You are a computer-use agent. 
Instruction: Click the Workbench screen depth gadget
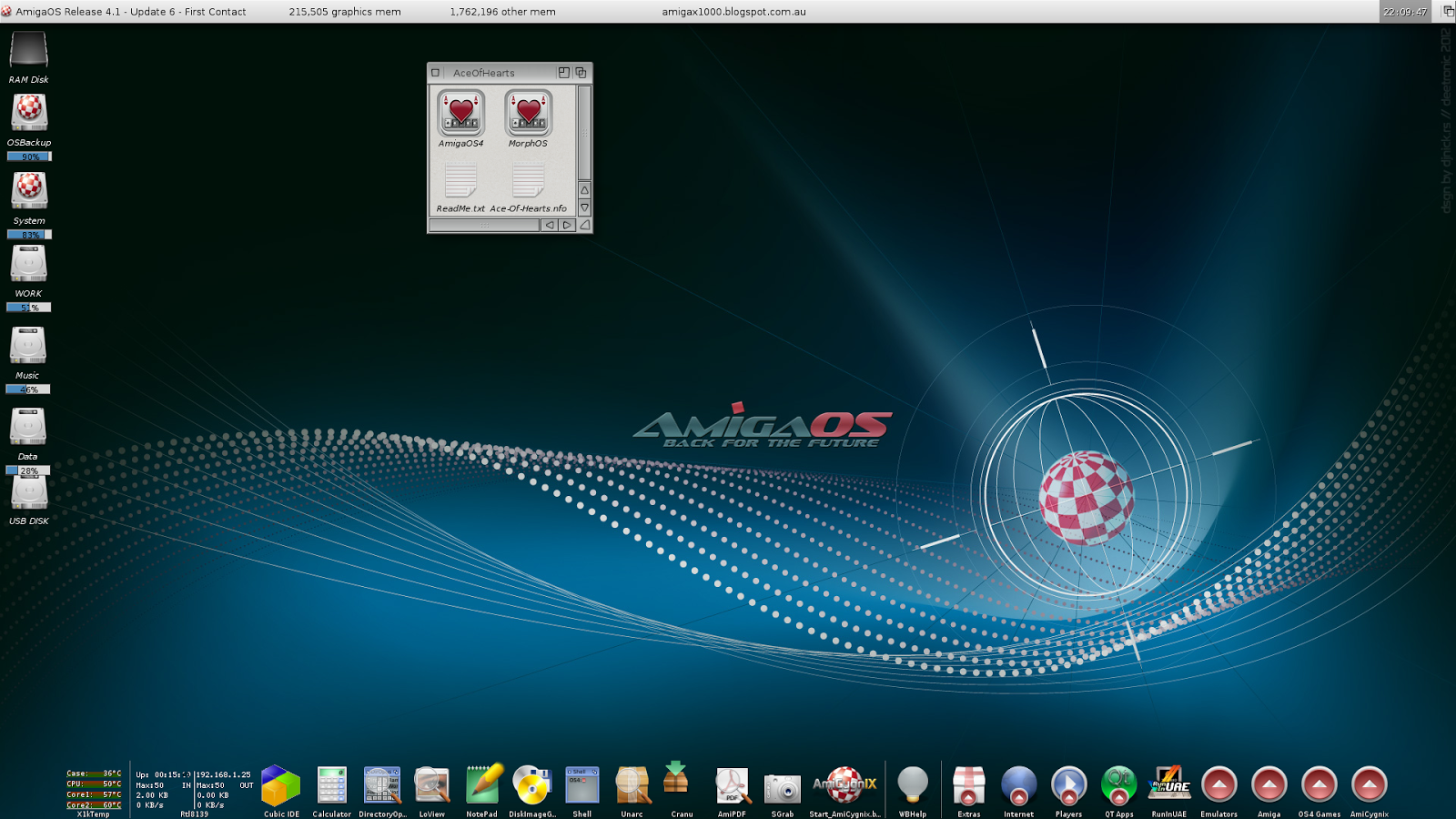[1447, 12]
